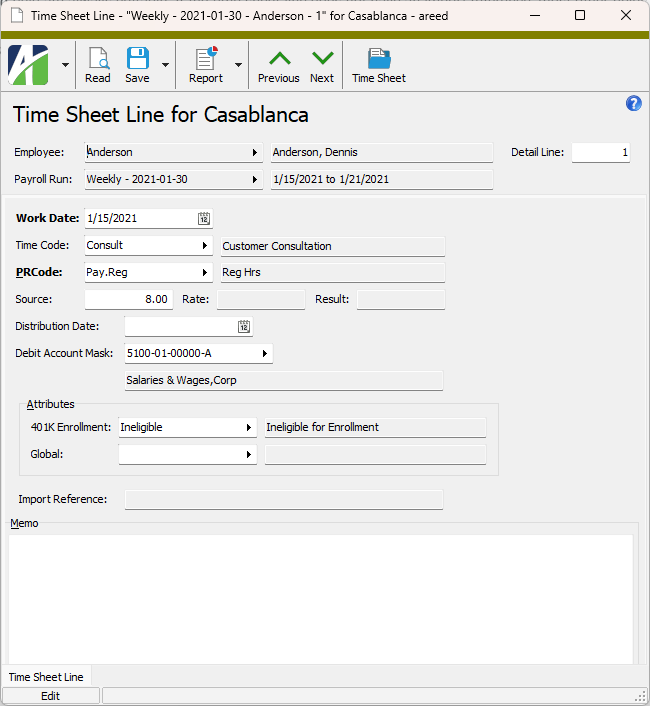Open the Debit Account Mask lookup arrow

tap(265, 353)
